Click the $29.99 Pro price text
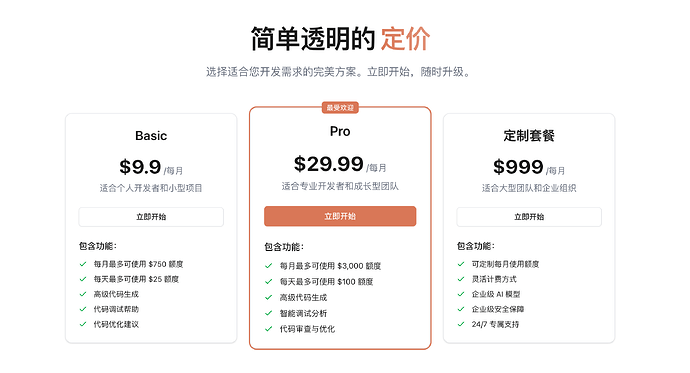Image resolution: width=690 pixels, height=373 pixels. click(x=329, y=164)
